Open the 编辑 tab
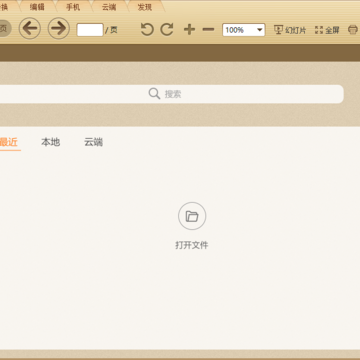This screenshot has height=360, width=360. [37, 7]
